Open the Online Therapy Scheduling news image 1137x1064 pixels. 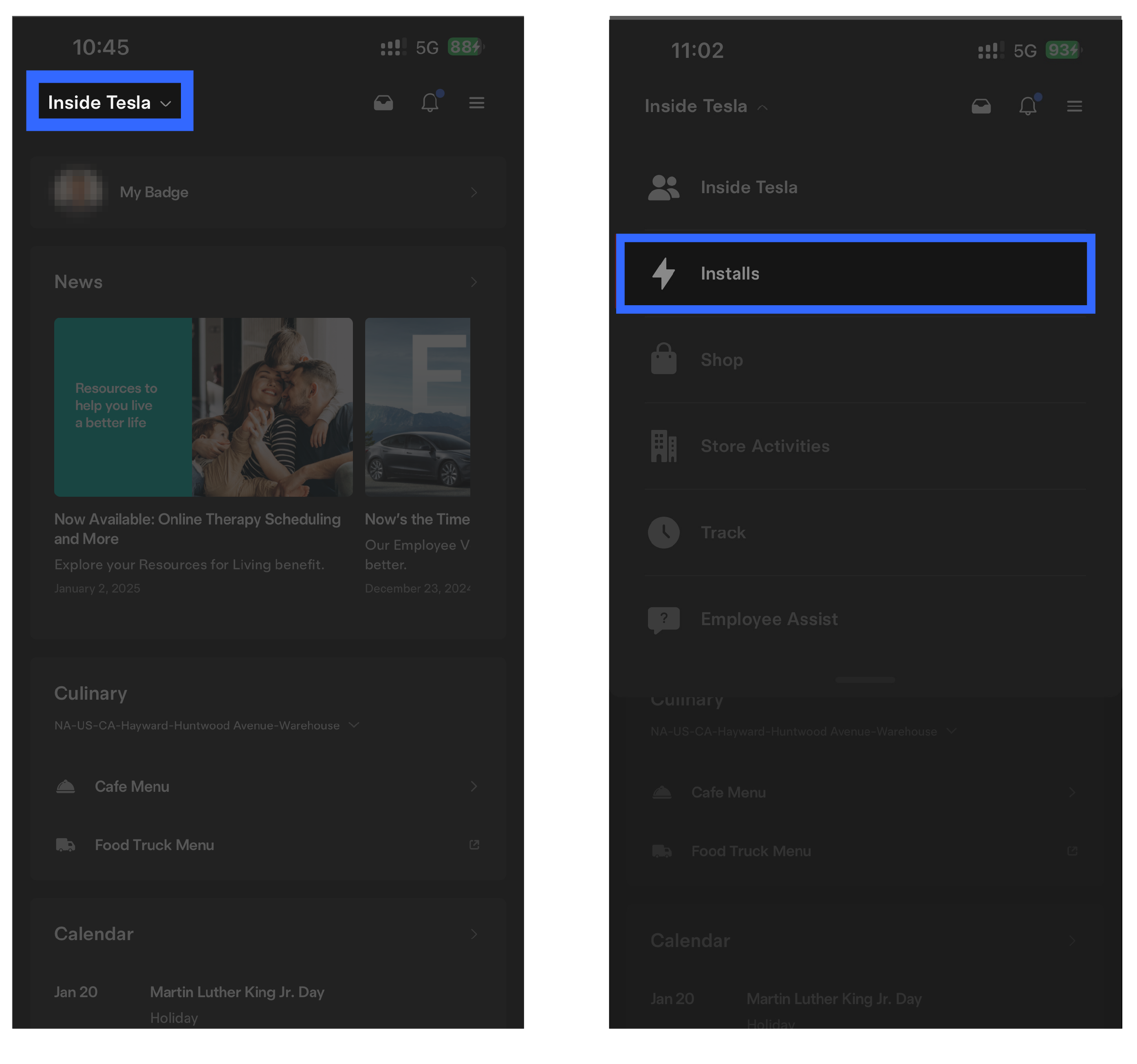point(203,407)
